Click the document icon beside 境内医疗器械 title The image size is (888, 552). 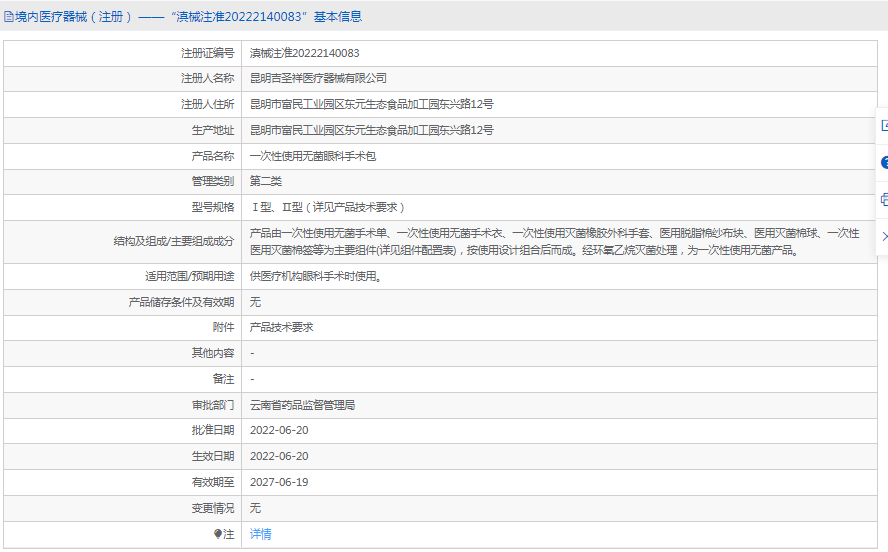point(9,17)
